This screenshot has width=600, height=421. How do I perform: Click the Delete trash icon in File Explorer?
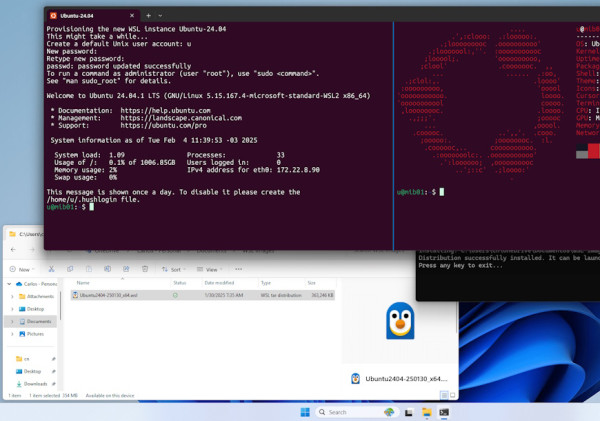[145, 269]
